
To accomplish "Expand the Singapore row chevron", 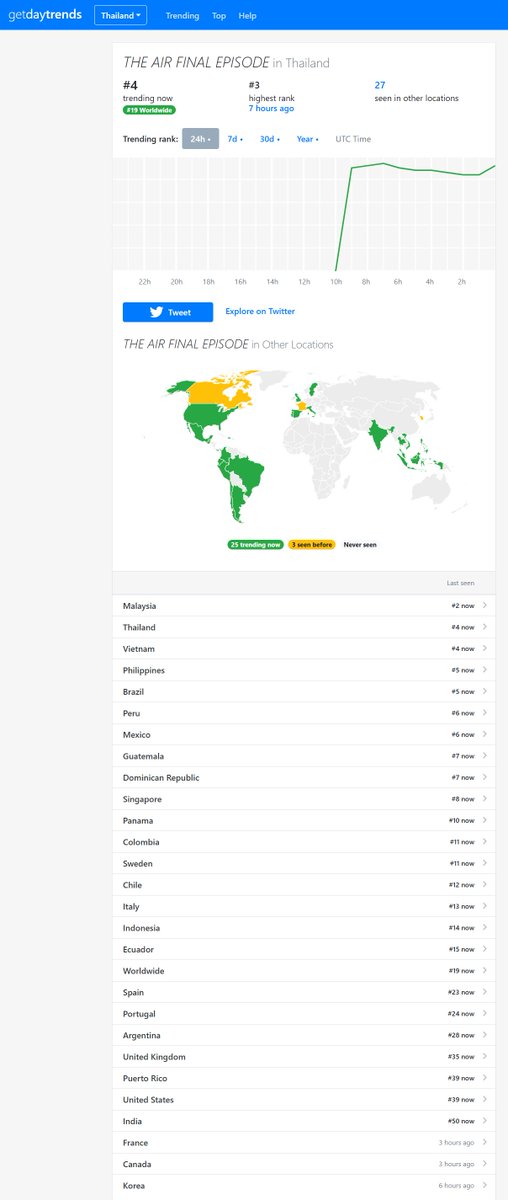I will (484, 799).
